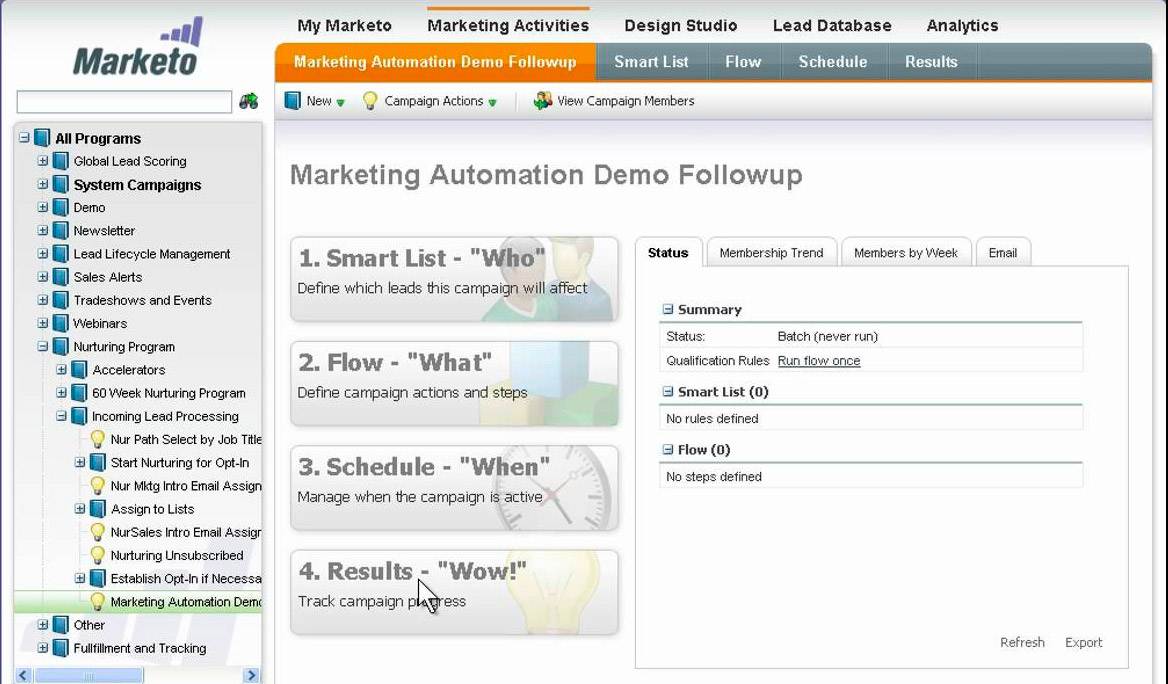Switch to the Analytics tab
Image resolution: width=1168 pixels, height=684 pixels.
(962, 25)
